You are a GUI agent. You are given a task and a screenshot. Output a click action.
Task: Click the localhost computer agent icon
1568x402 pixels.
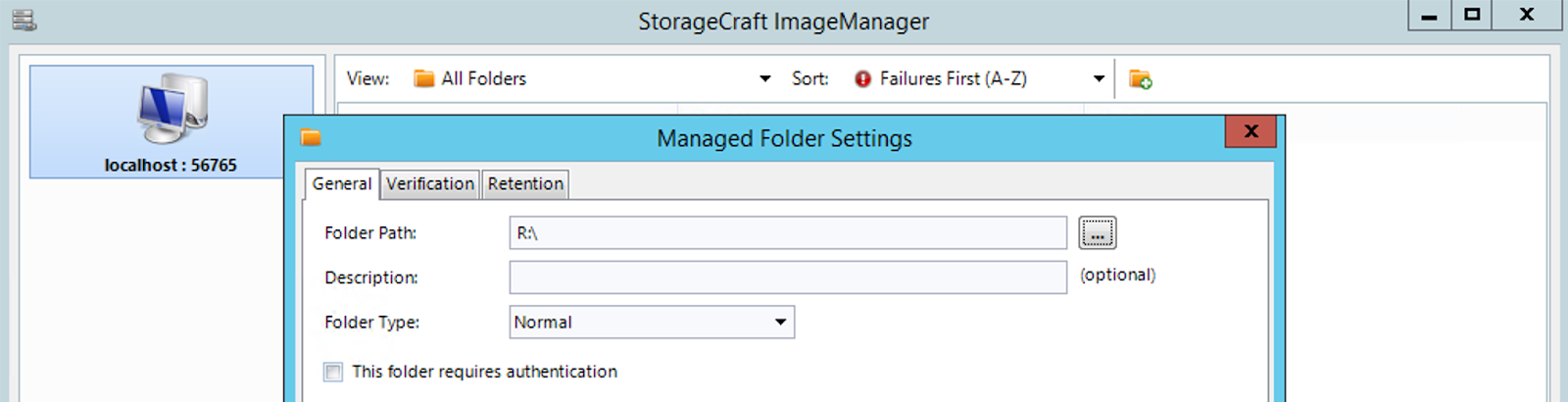[172, 108]
